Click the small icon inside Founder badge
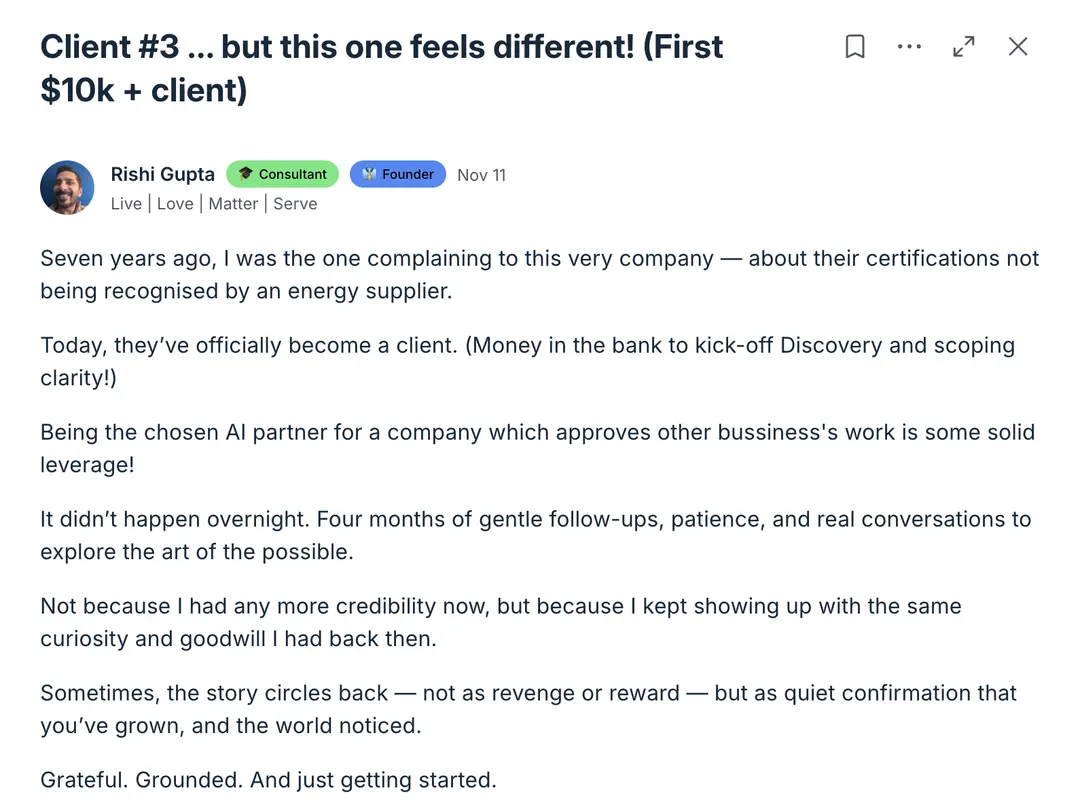 [x=369, y=174]
